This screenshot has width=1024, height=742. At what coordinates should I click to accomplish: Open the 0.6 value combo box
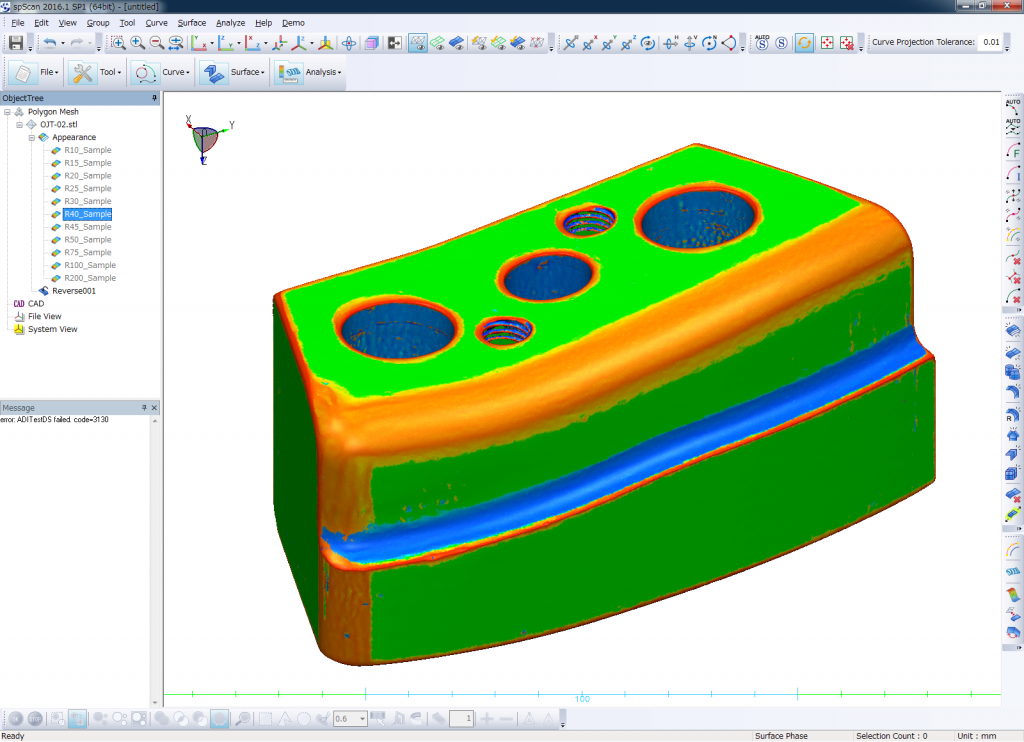[x=350, y=719]
